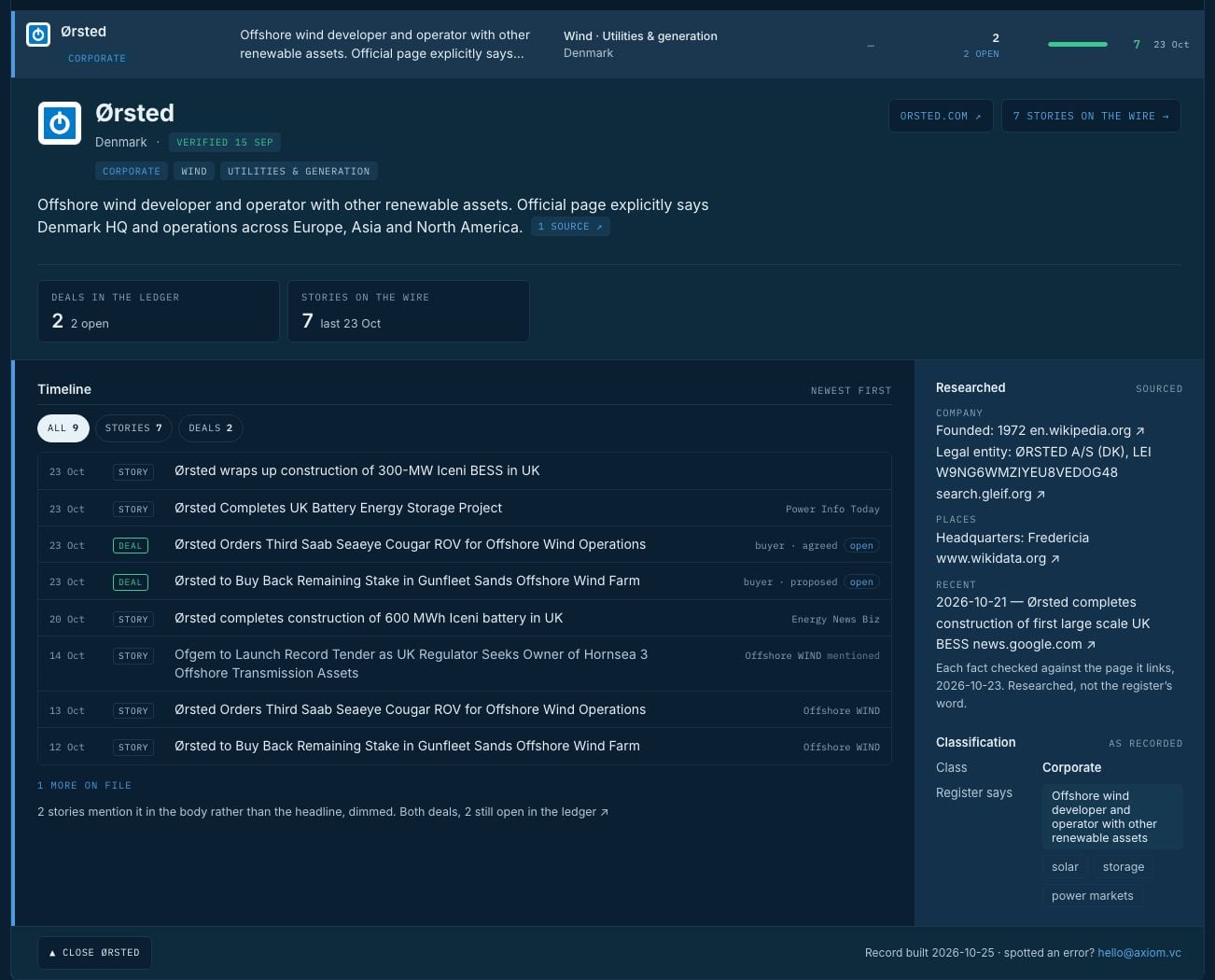1215x980 pixels.
Task: Click the power markets tag
Action: click(1093, 896)
